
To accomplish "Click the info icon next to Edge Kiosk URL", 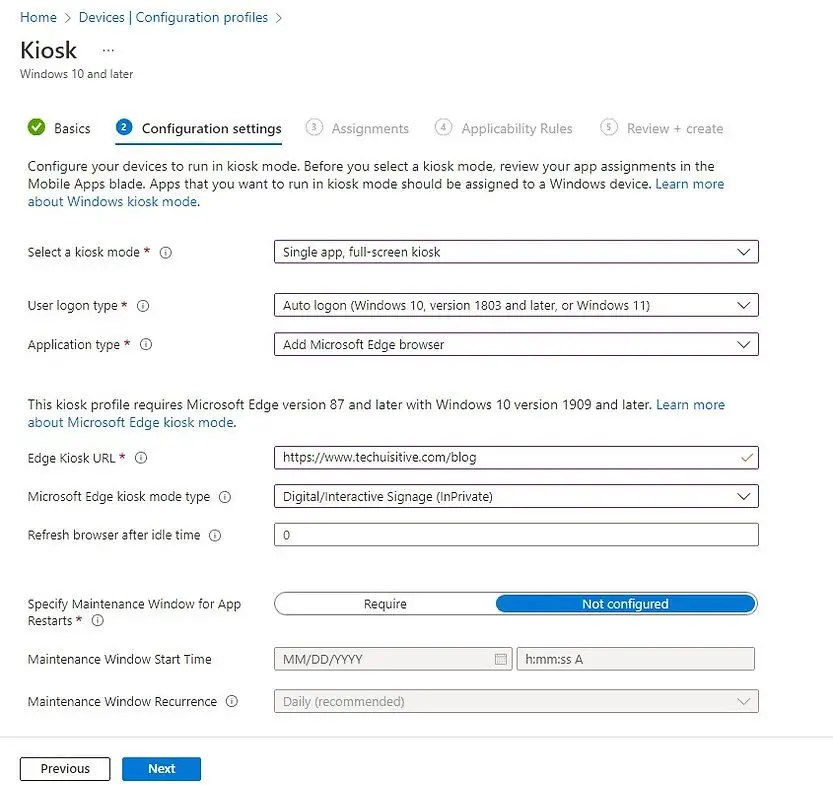I will pos(139,458).
